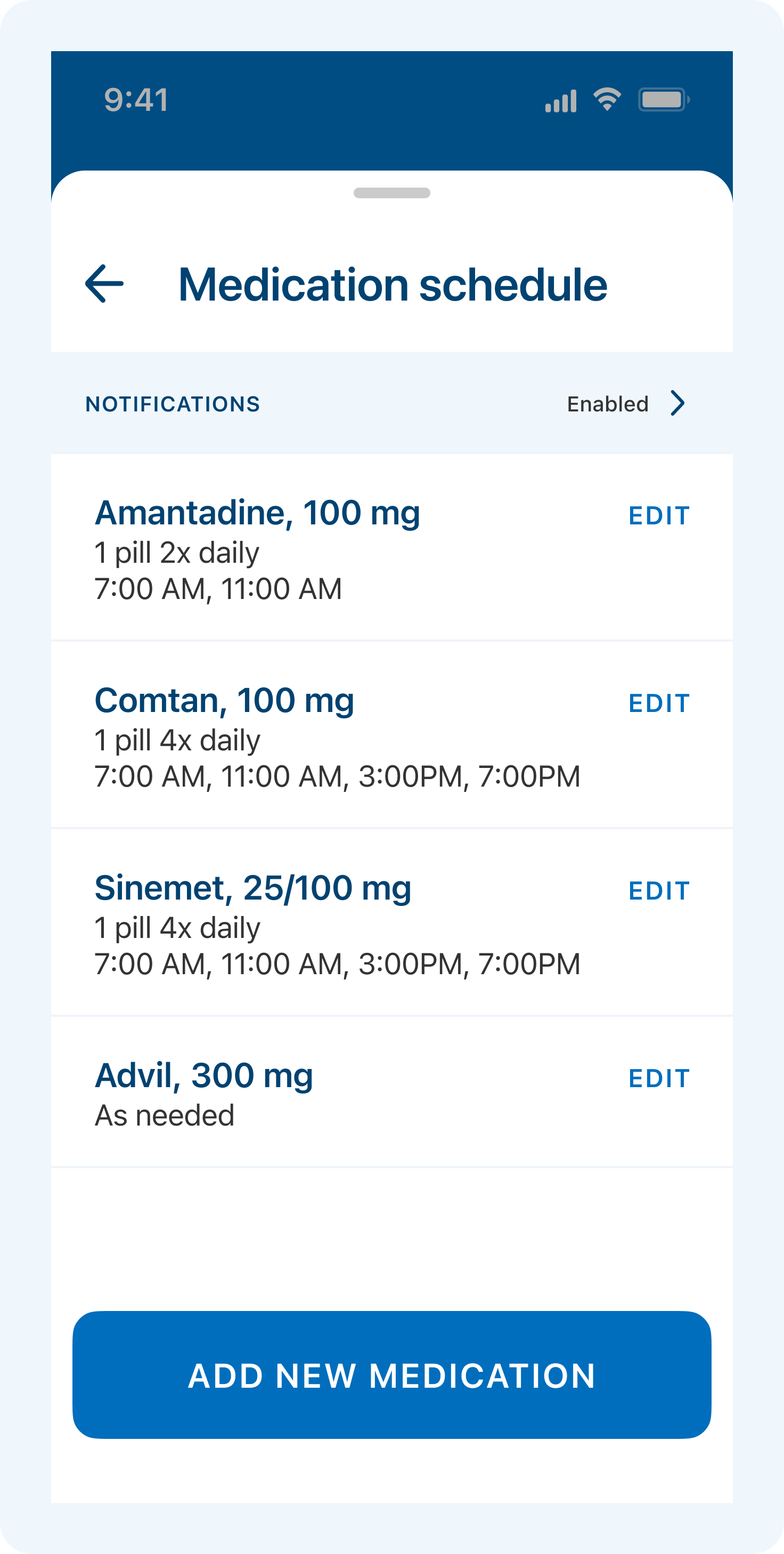Tap the Wi-Fi status icon
Viewport: 784px width, 1554px height.
[607, 100]
